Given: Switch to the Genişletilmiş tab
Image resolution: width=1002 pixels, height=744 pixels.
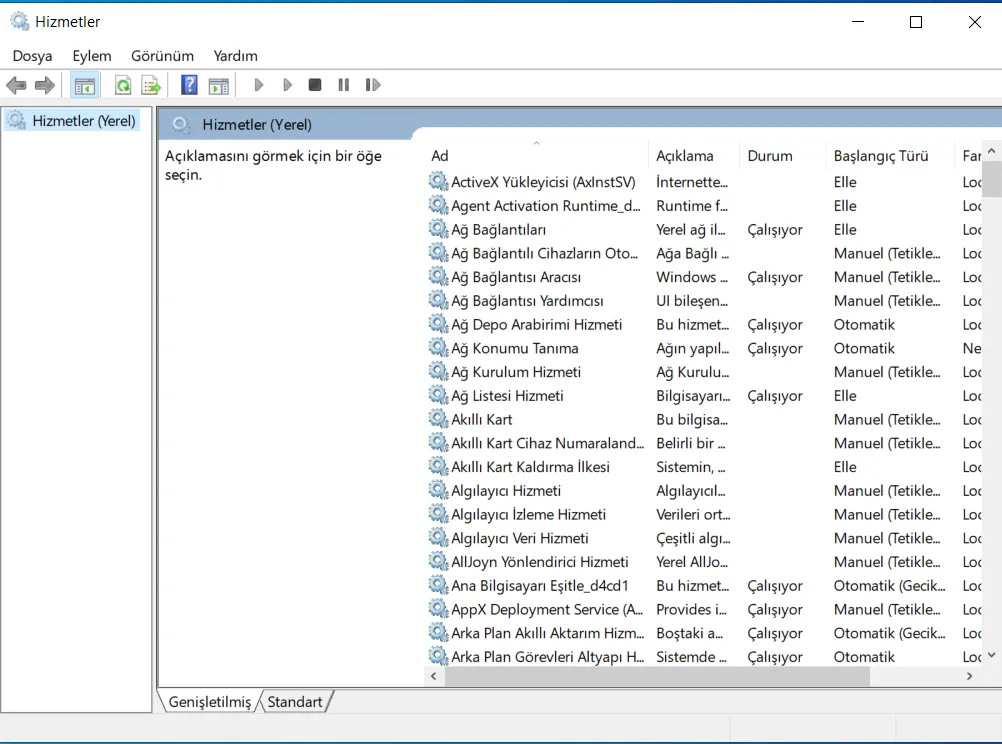Looking at the screenshot, I should point(209,702).
